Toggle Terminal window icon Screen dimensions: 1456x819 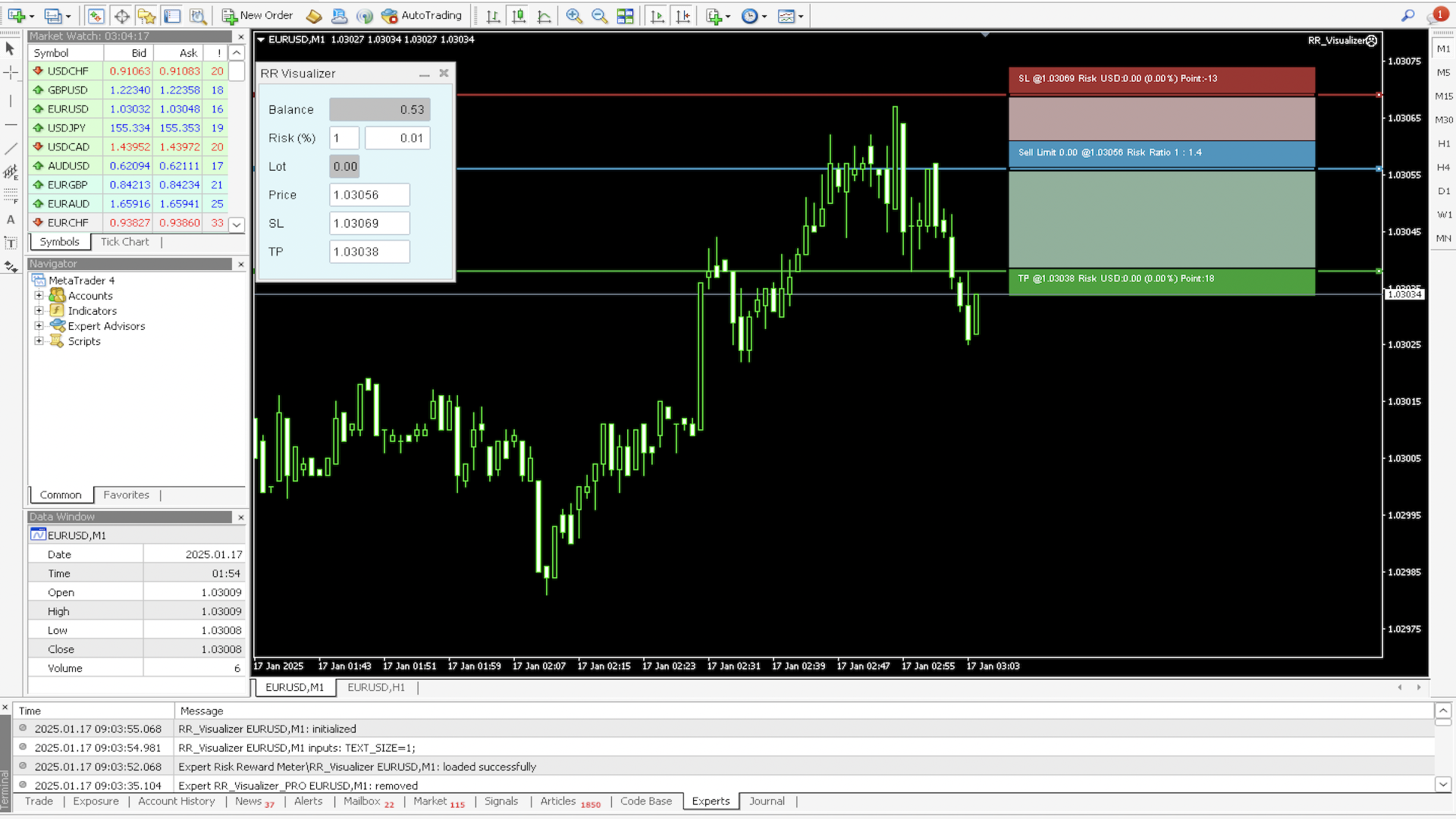[x=172, y=15]
